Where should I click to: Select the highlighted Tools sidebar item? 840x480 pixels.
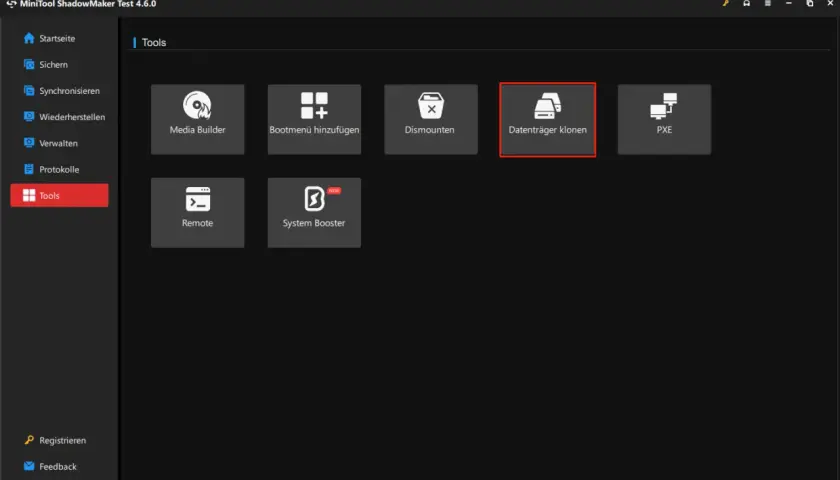(59, 196)
